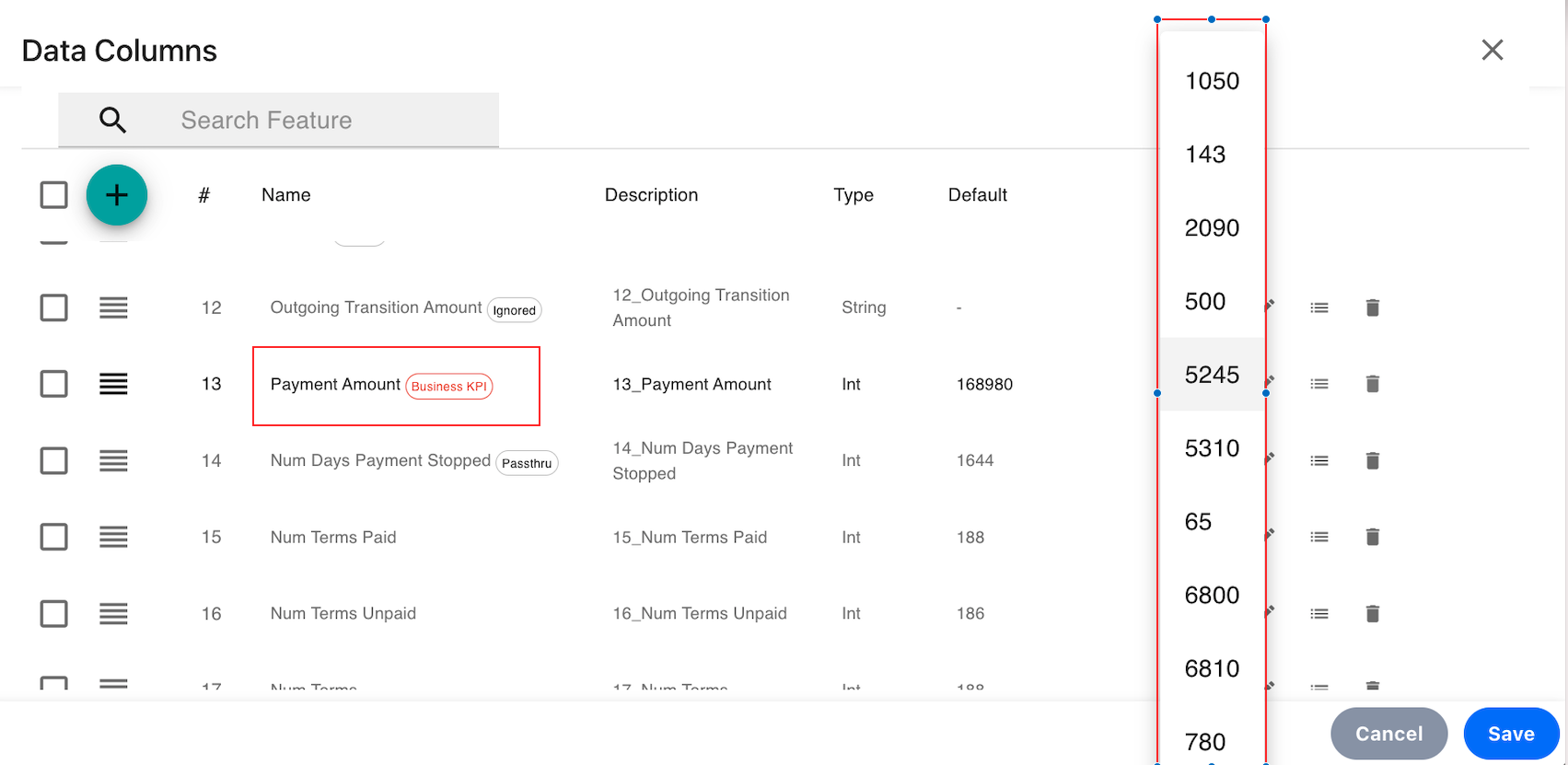
Task: Check the Payment Amount row checkbox
Action: [x=54, y=384]
